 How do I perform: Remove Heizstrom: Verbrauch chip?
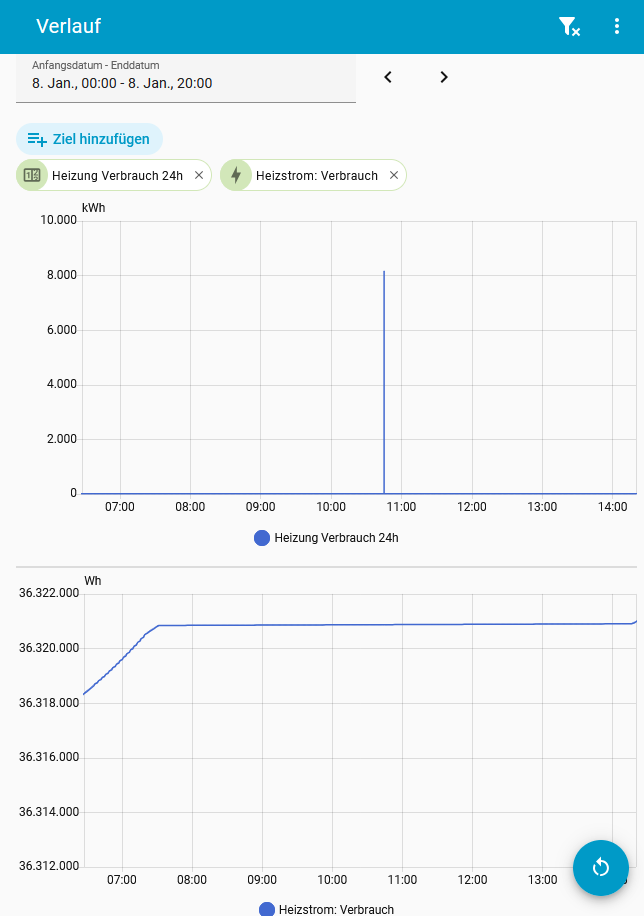(x=394, y=175)
